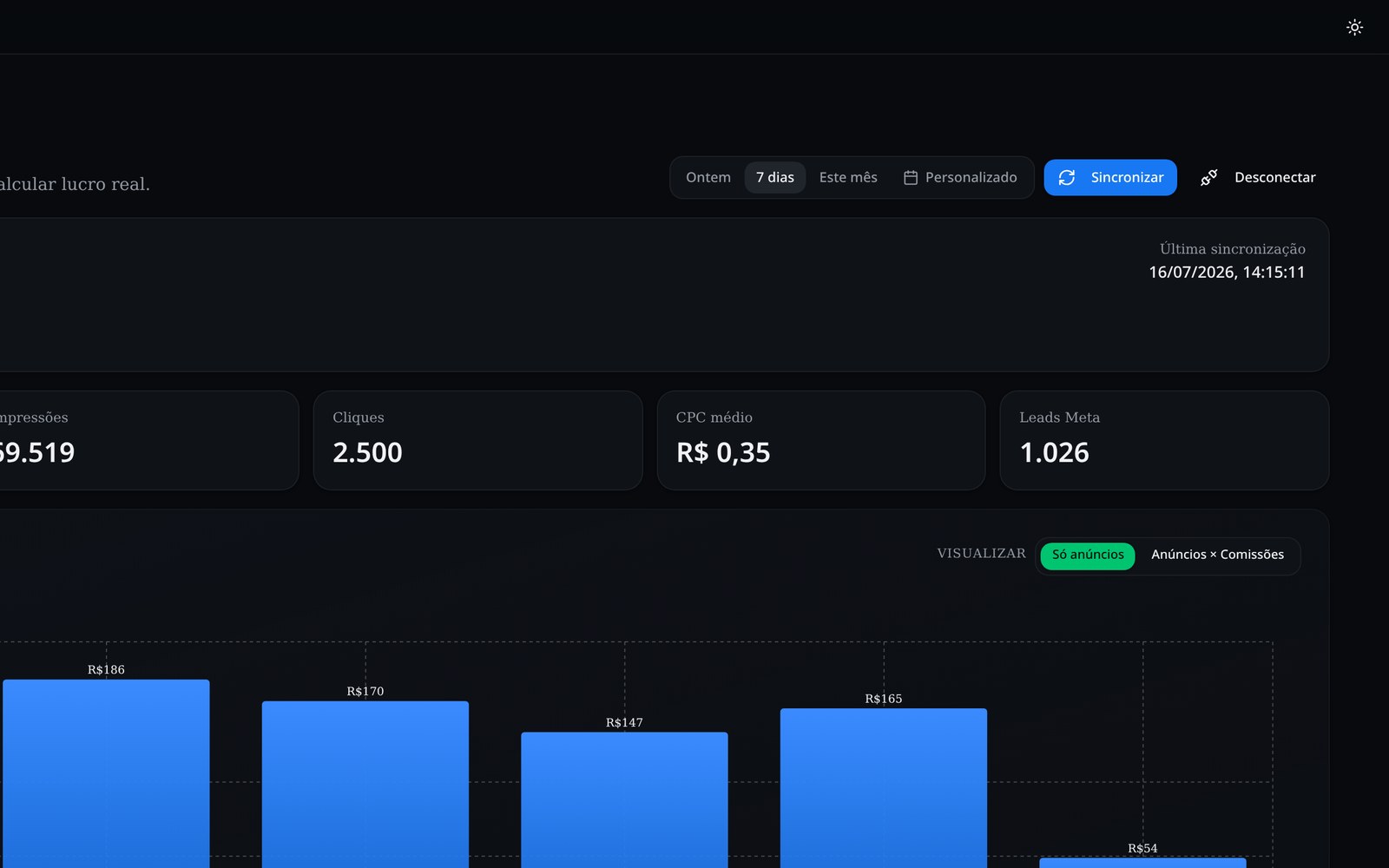1389x868 pixels.
Task: Switch the view to Anúncios × Comissões
Action: pos(1217,555)
